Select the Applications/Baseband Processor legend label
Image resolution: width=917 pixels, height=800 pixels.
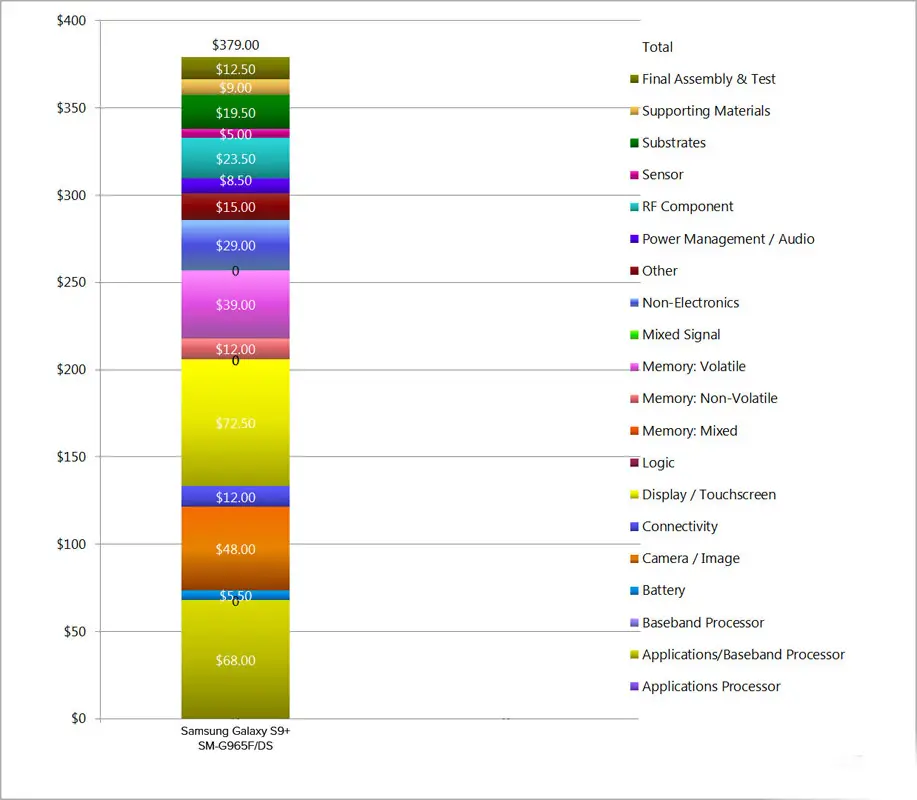743,654
